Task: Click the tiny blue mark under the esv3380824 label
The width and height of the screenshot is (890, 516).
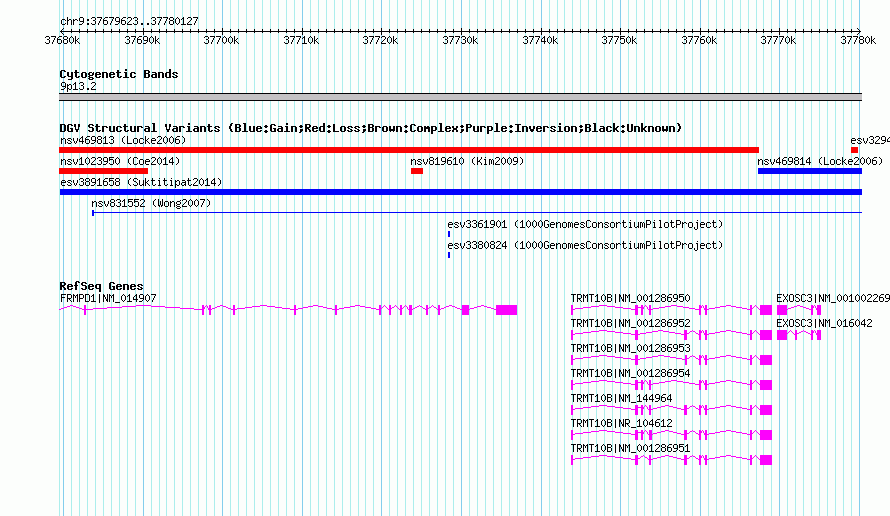Action: 449,255
